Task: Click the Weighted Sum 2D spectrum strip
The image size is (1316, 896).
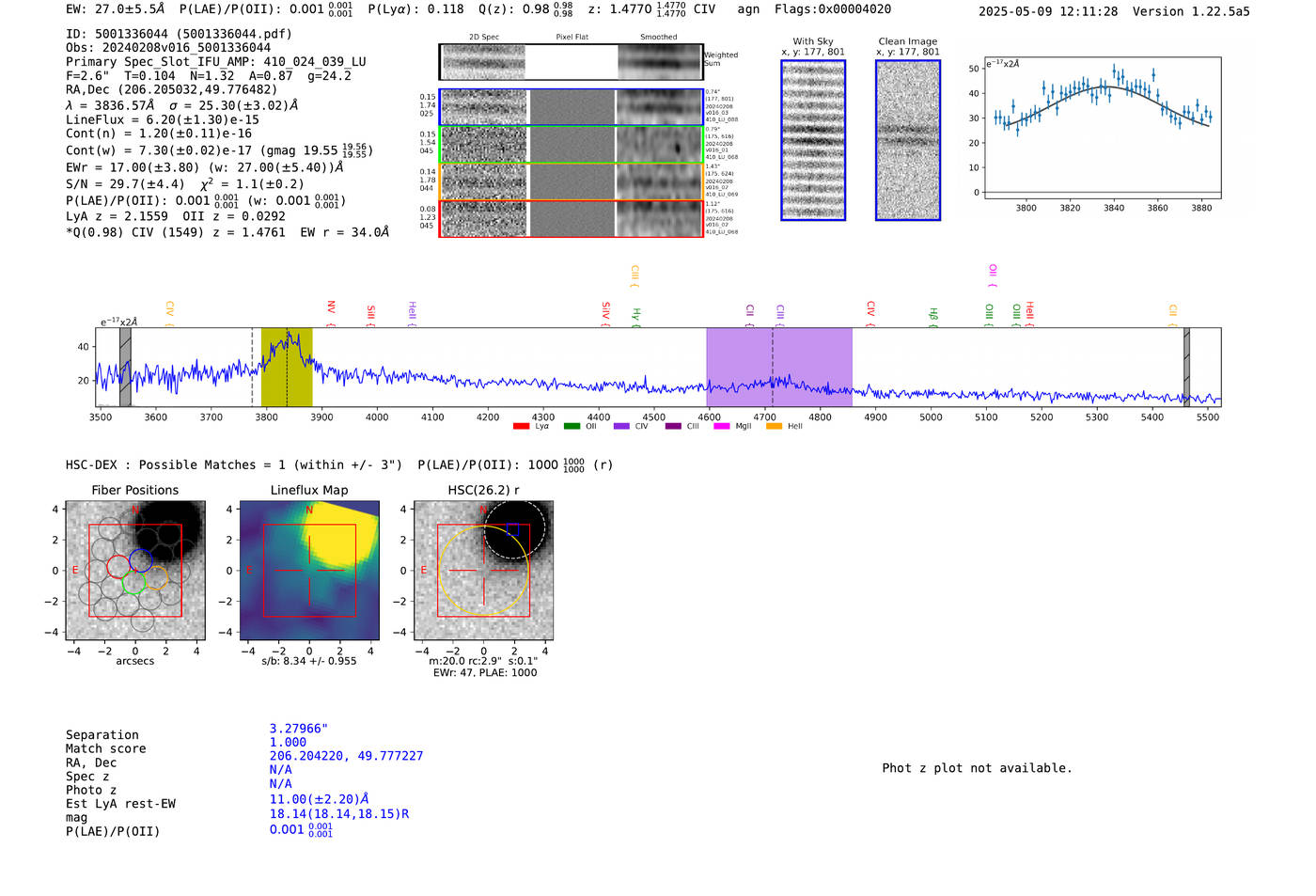Action: coord(572,62)
